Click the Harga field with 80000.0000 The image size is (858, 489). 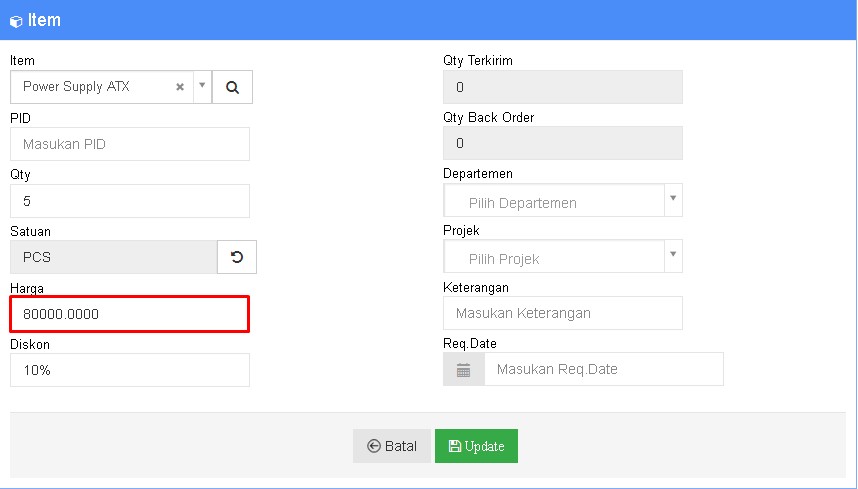point(129,314)
